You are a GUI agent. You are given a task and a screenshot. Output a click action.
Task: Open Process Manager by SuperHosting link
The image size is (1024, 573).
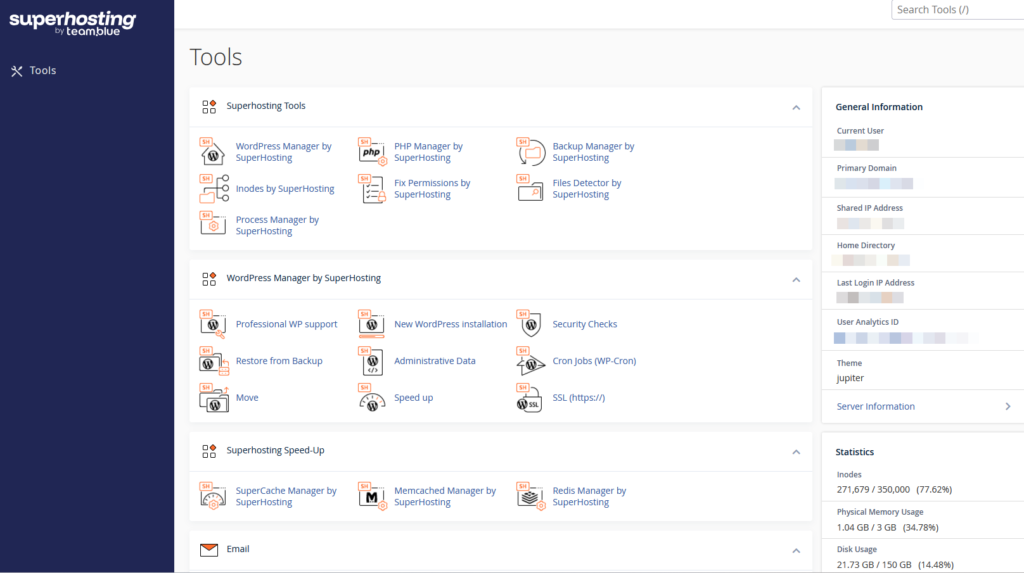277,225
